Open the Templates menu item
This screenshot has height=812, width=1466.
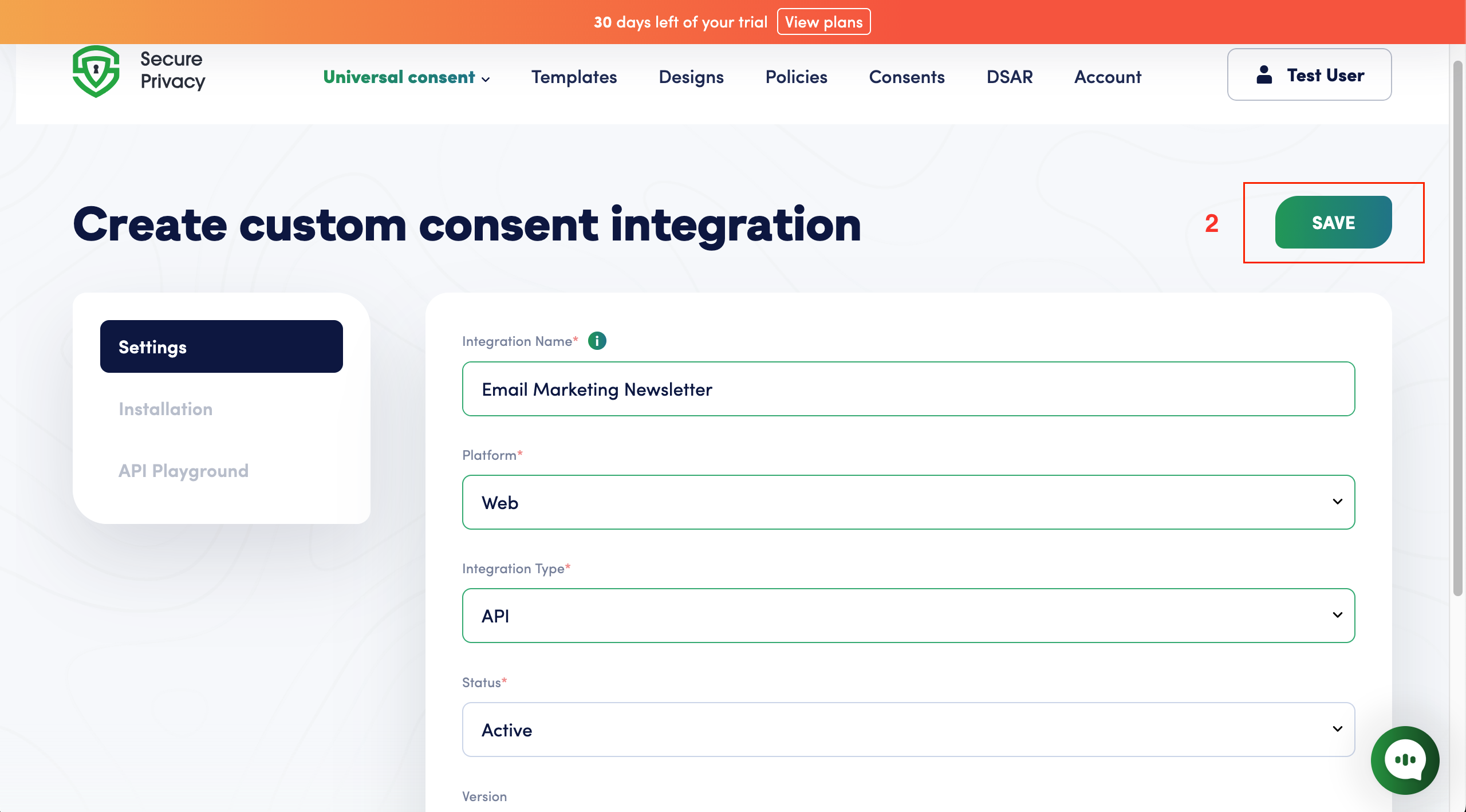tap(574, 77)
